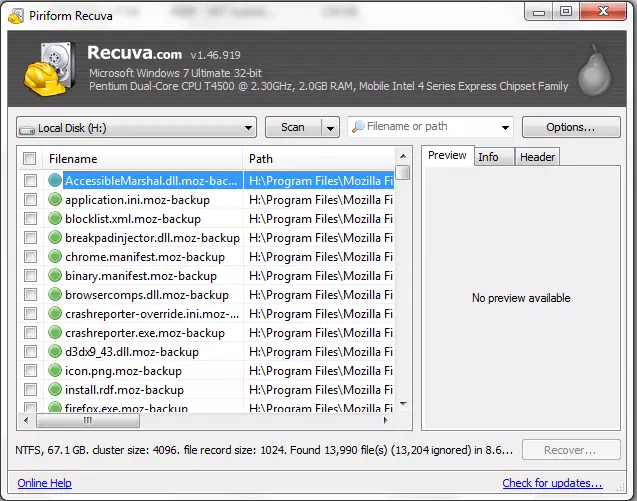Viewport: 637px width, 501px height.
Task: Click the green status dot for crashreporter-override.ini file
Action: coord(55,313)
